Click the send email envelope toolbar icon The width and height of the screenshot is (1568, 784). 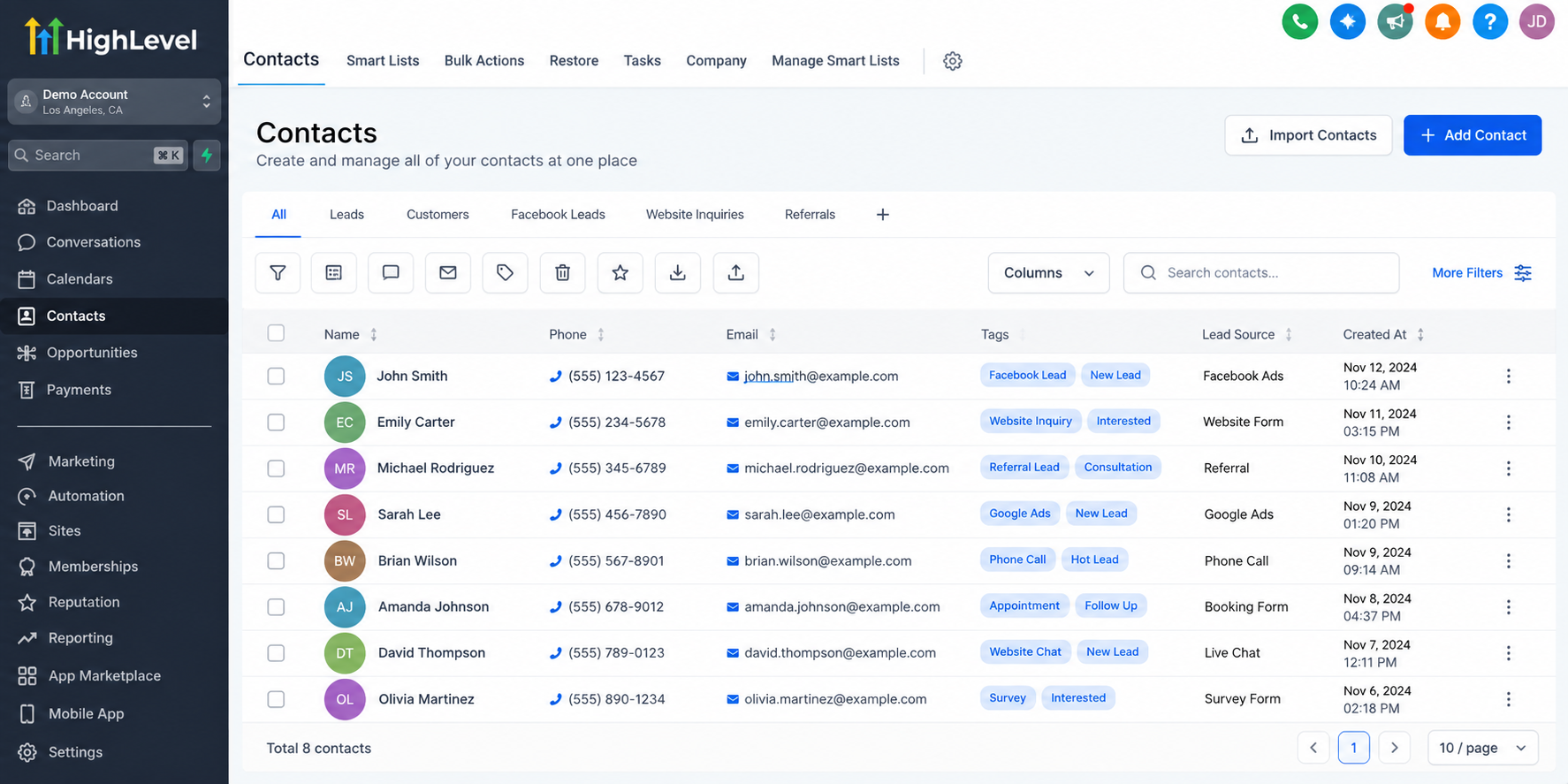448,273
